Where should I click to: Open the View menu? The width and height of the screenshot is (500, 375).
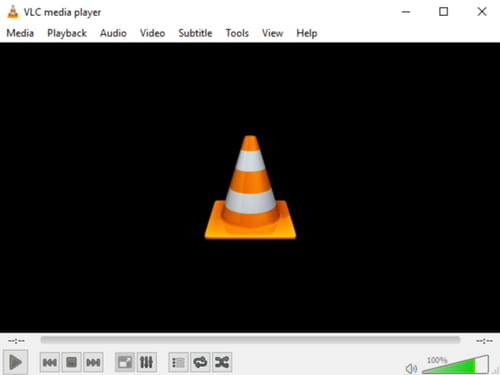click(272, 33)
